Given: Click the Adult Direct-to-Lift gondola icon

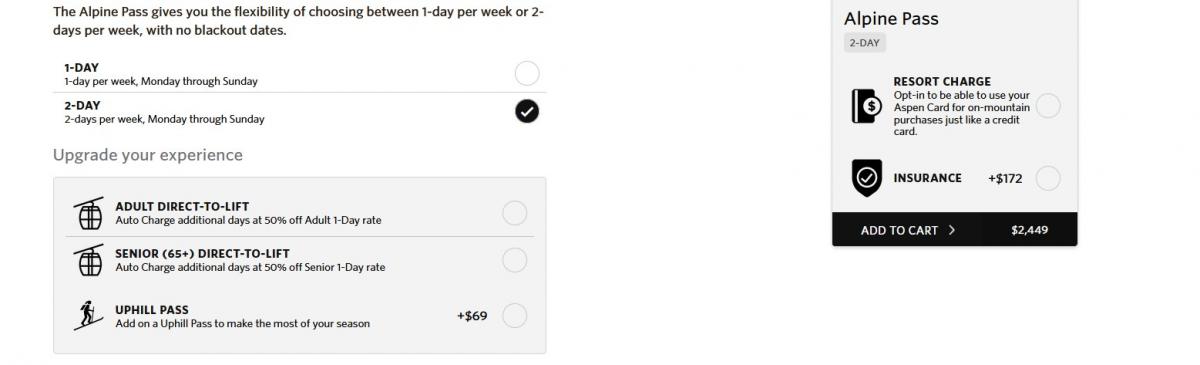Looking at the screenshot, I should tap(89, 214).
